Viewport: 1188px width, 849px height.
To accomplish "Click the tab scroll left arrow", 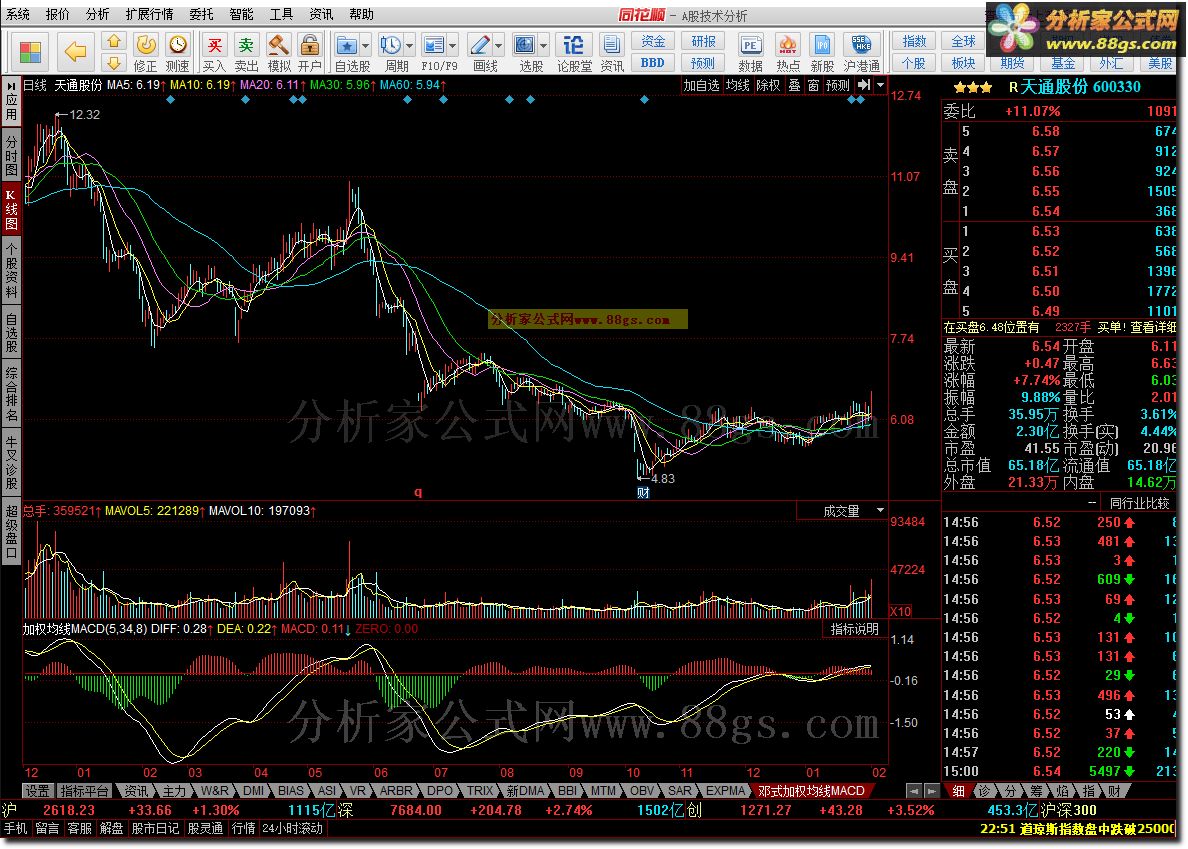I will 914,791.
